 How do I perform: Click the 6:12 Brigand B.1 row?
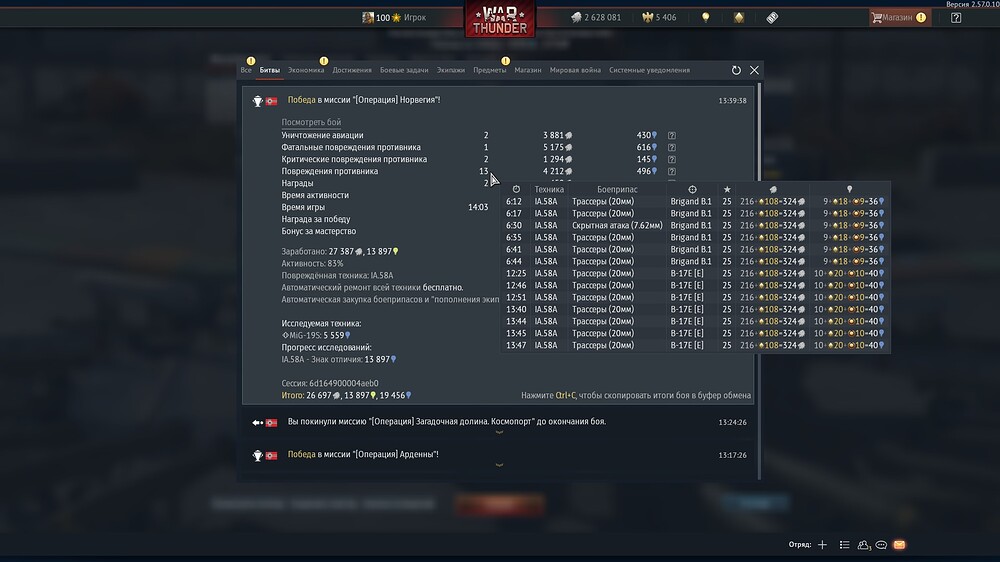click(x=695, y=202)
